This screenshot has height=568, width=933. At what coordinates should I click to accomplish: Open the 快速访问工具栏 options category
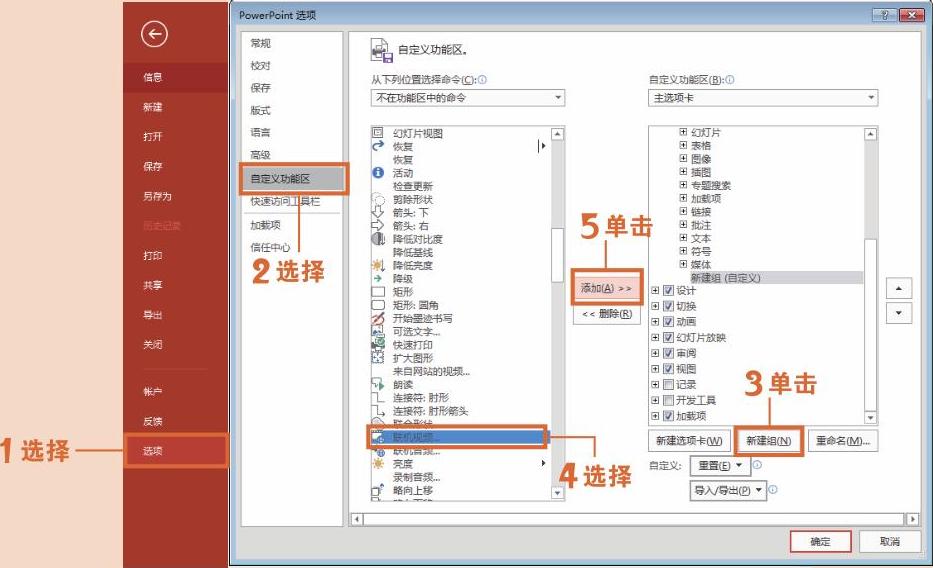point(285,202)
